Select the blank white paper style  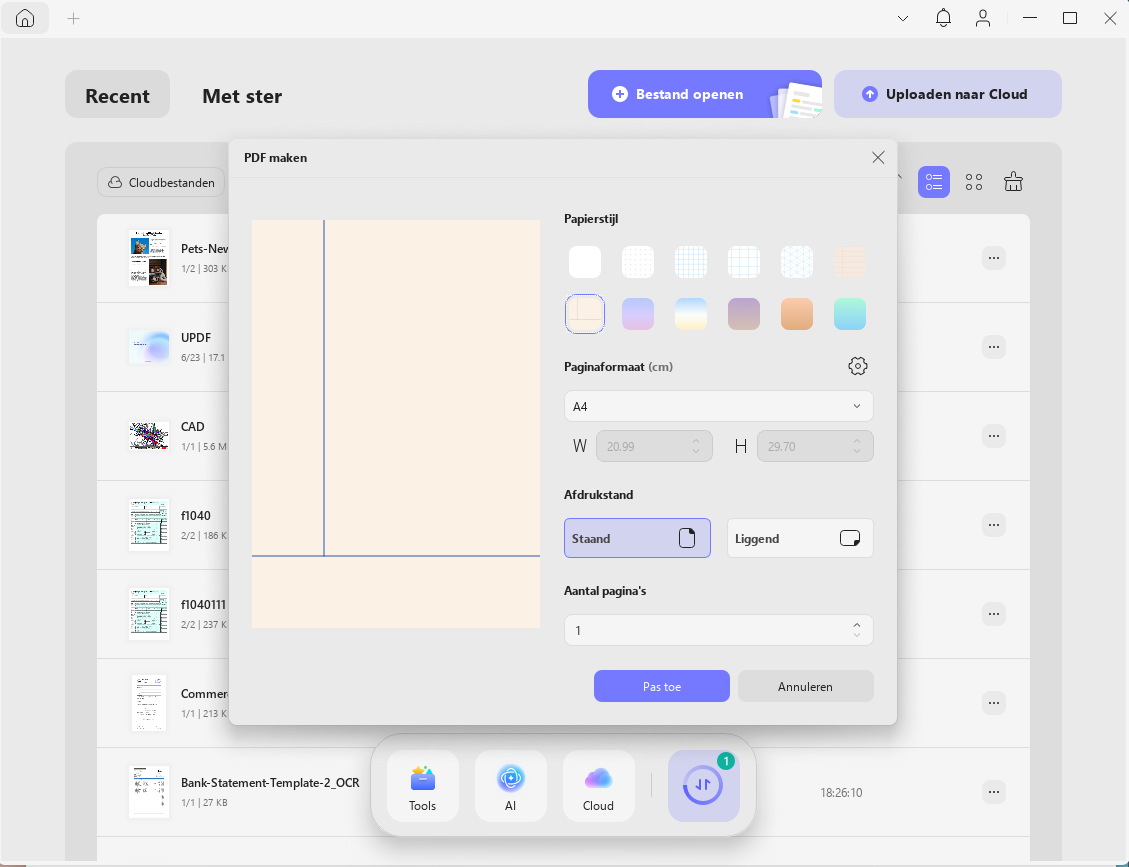(x=585, y=261)
